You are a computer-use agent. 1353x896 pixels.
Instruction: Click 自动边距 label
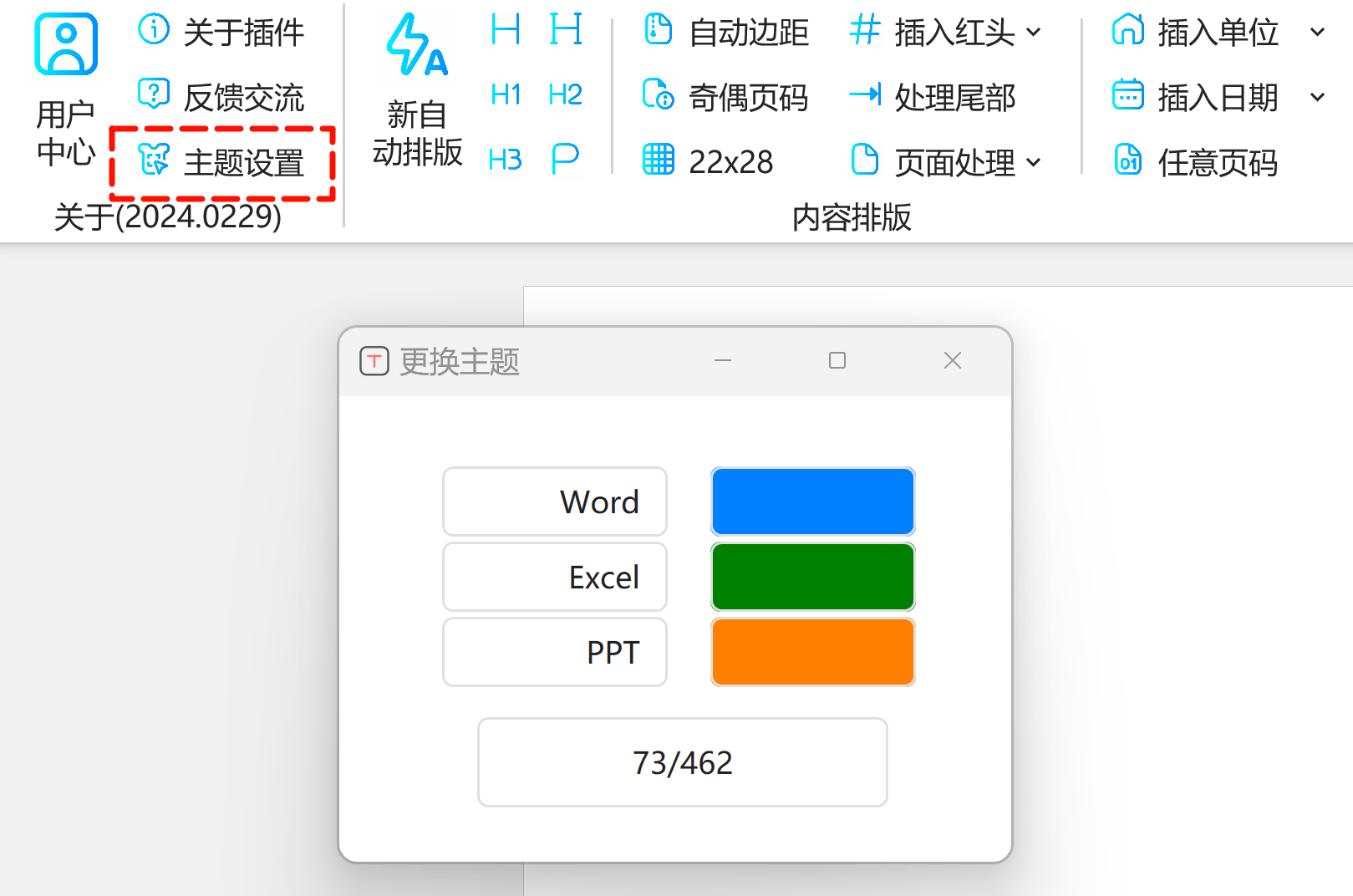pyautogui.click(x=749, y=33)
